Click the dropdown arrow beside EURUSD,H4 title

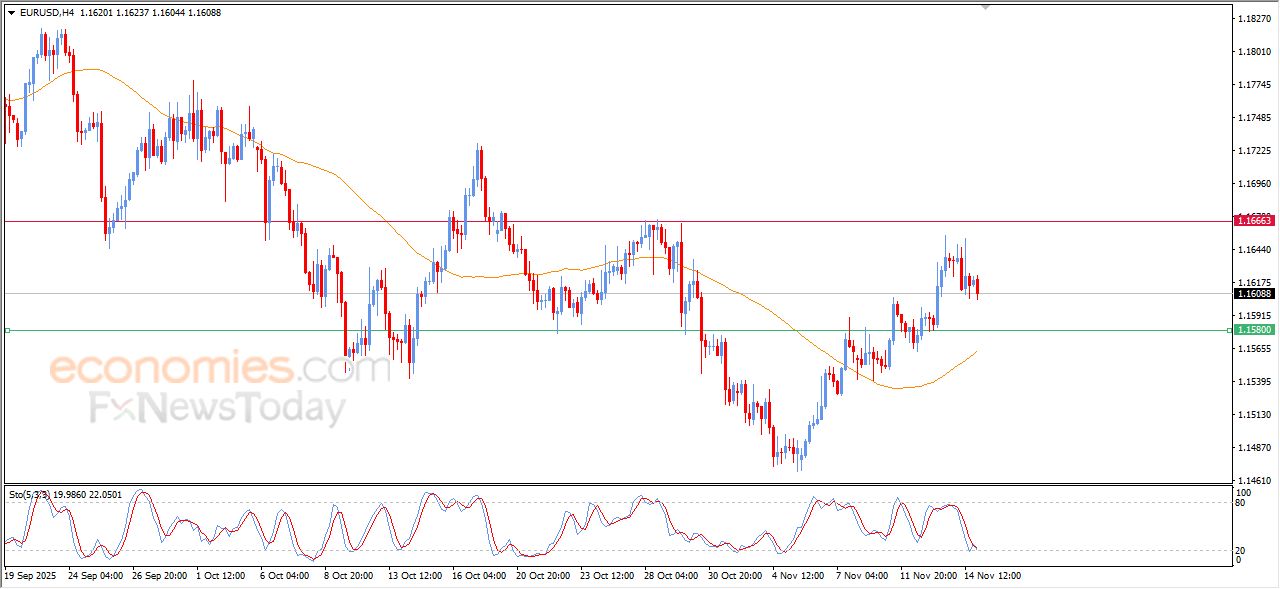[x=11, y=13]
